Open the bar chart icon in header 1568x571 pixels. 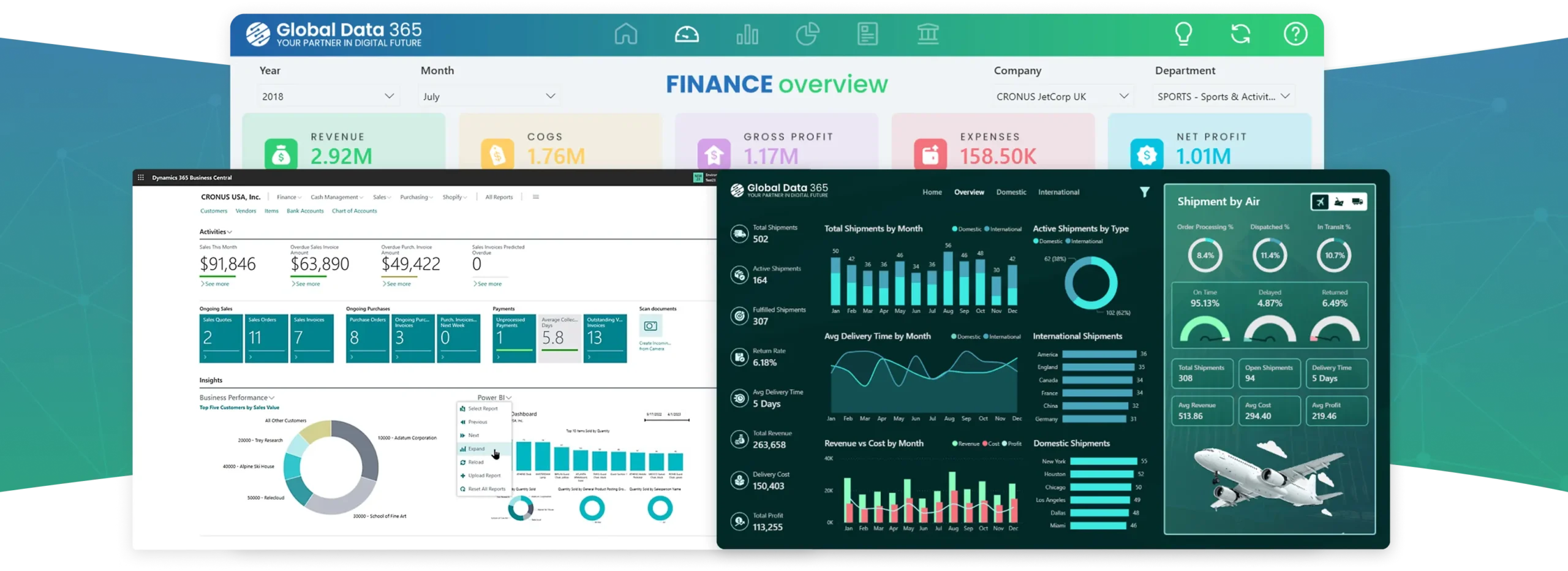coord(747,34)
